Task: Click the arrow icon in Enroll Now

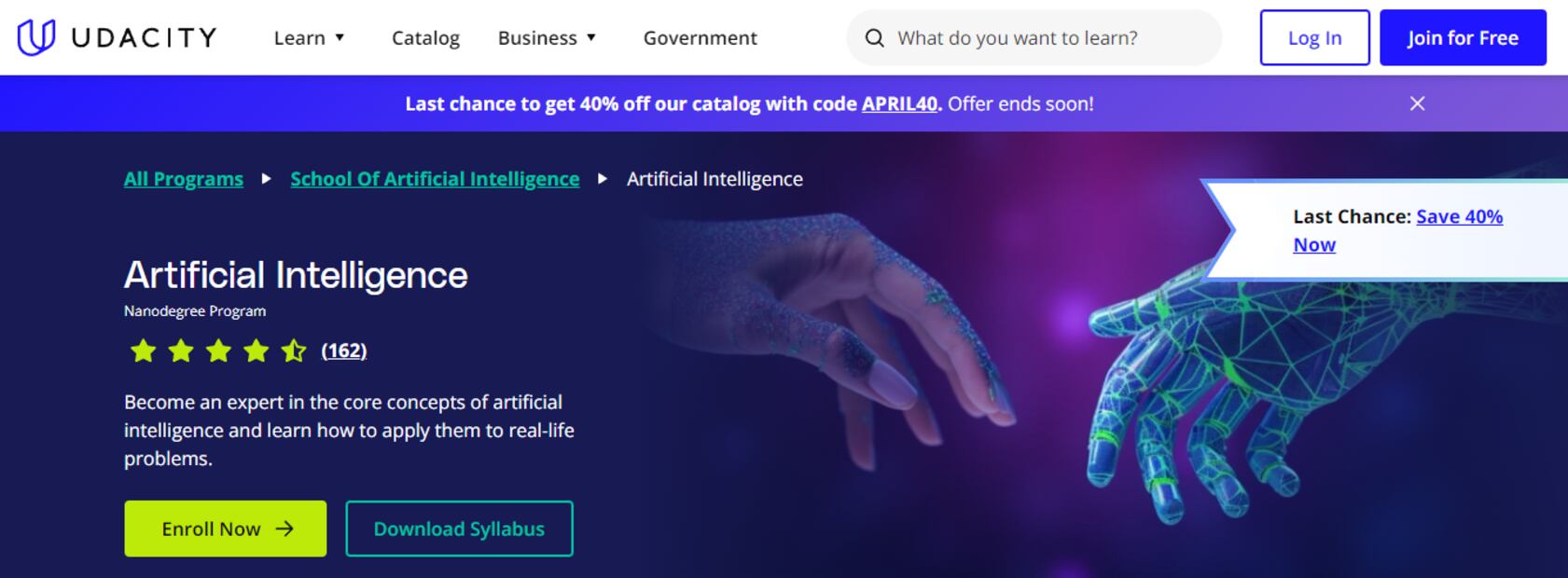Action: (284, 529)
